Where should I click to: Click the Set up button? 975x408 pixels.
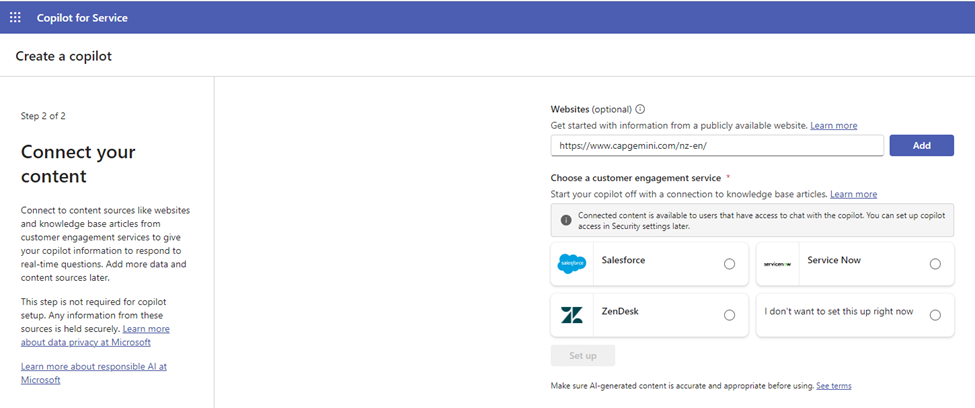click(x=583, y=356)
